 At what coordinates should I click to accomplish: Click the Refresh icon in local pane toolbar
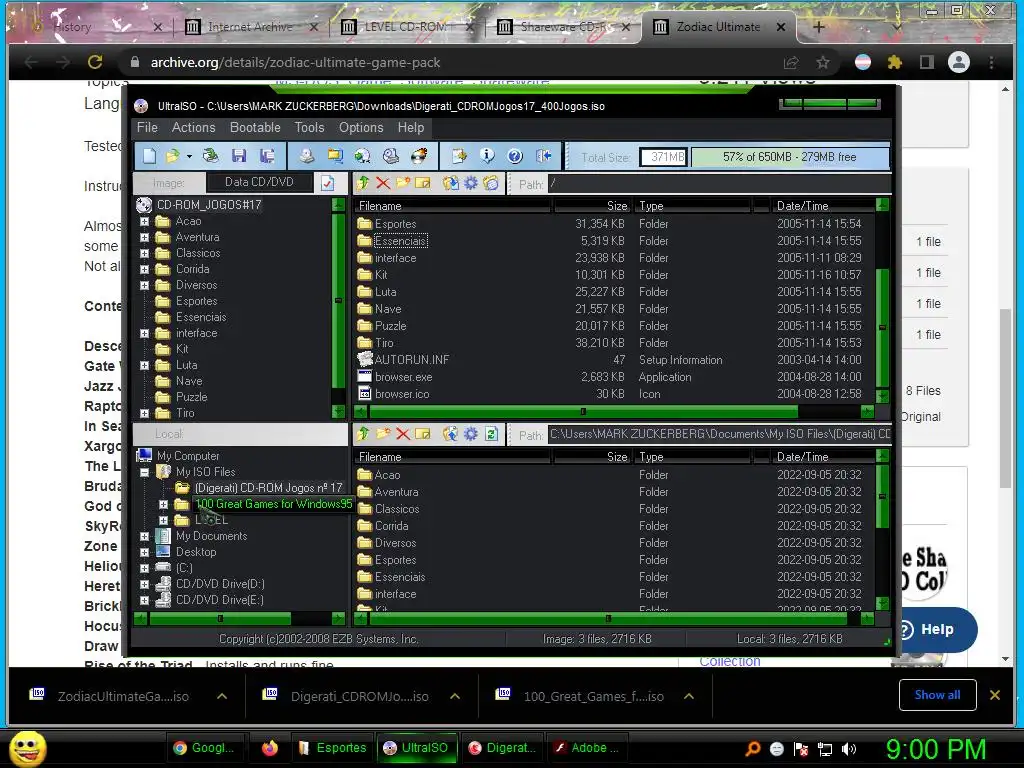coord(491,434)
